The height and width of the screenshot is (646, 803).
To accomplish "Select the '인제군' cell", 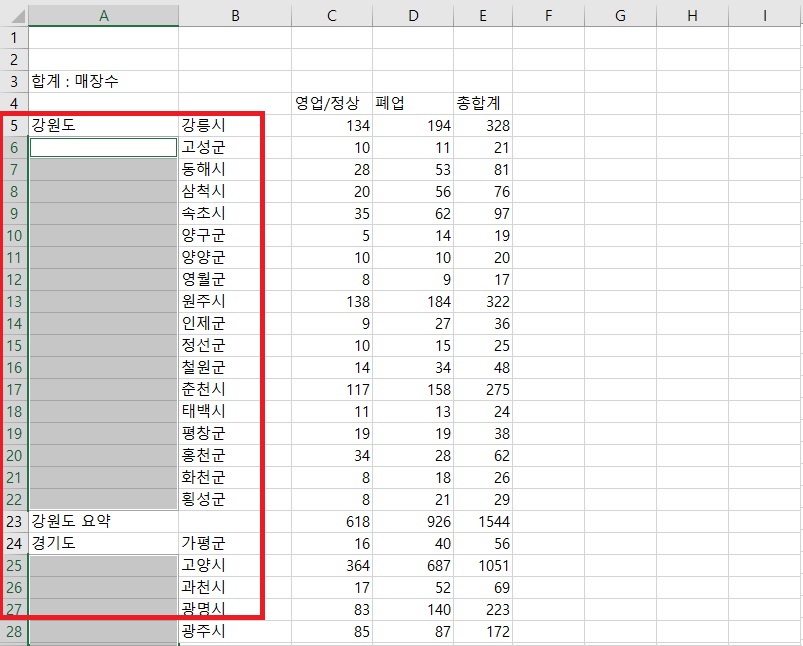I will [235, 324].
